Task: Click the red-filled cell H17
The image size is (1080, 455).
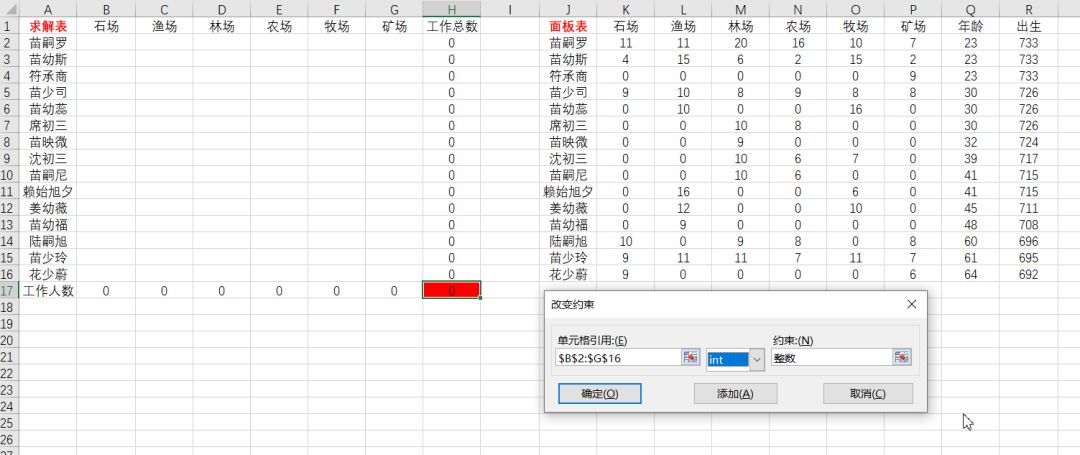Action: tap(451, 290)
